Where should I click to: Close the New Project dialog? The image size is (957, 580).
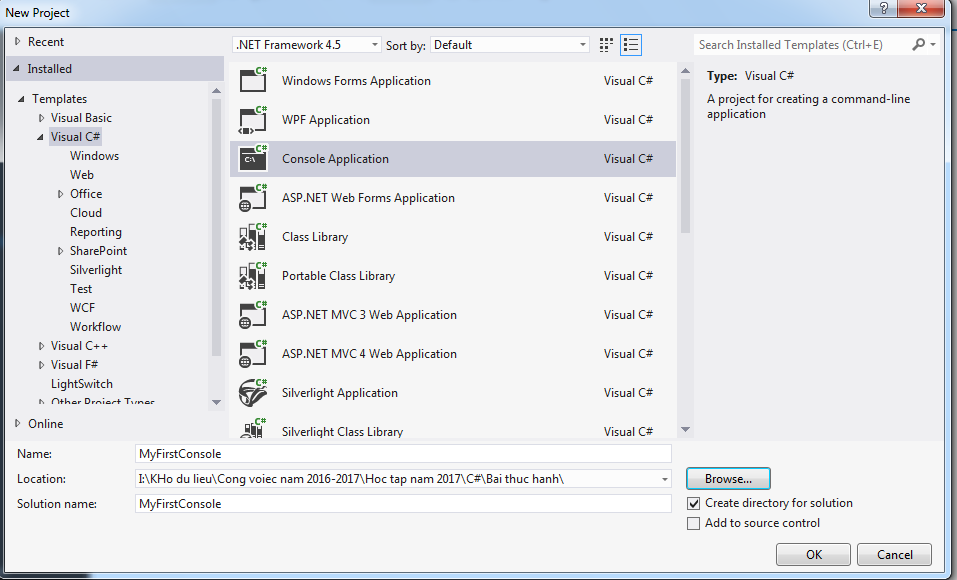(922, 9)
